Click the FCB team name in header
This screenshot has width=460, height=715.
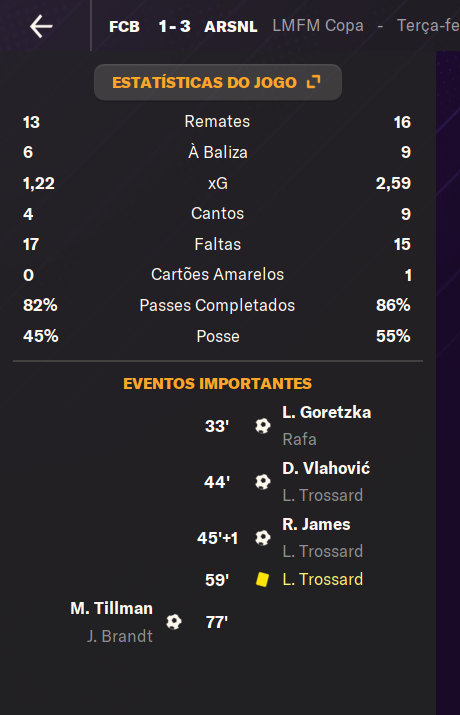[x=124, y=26]
